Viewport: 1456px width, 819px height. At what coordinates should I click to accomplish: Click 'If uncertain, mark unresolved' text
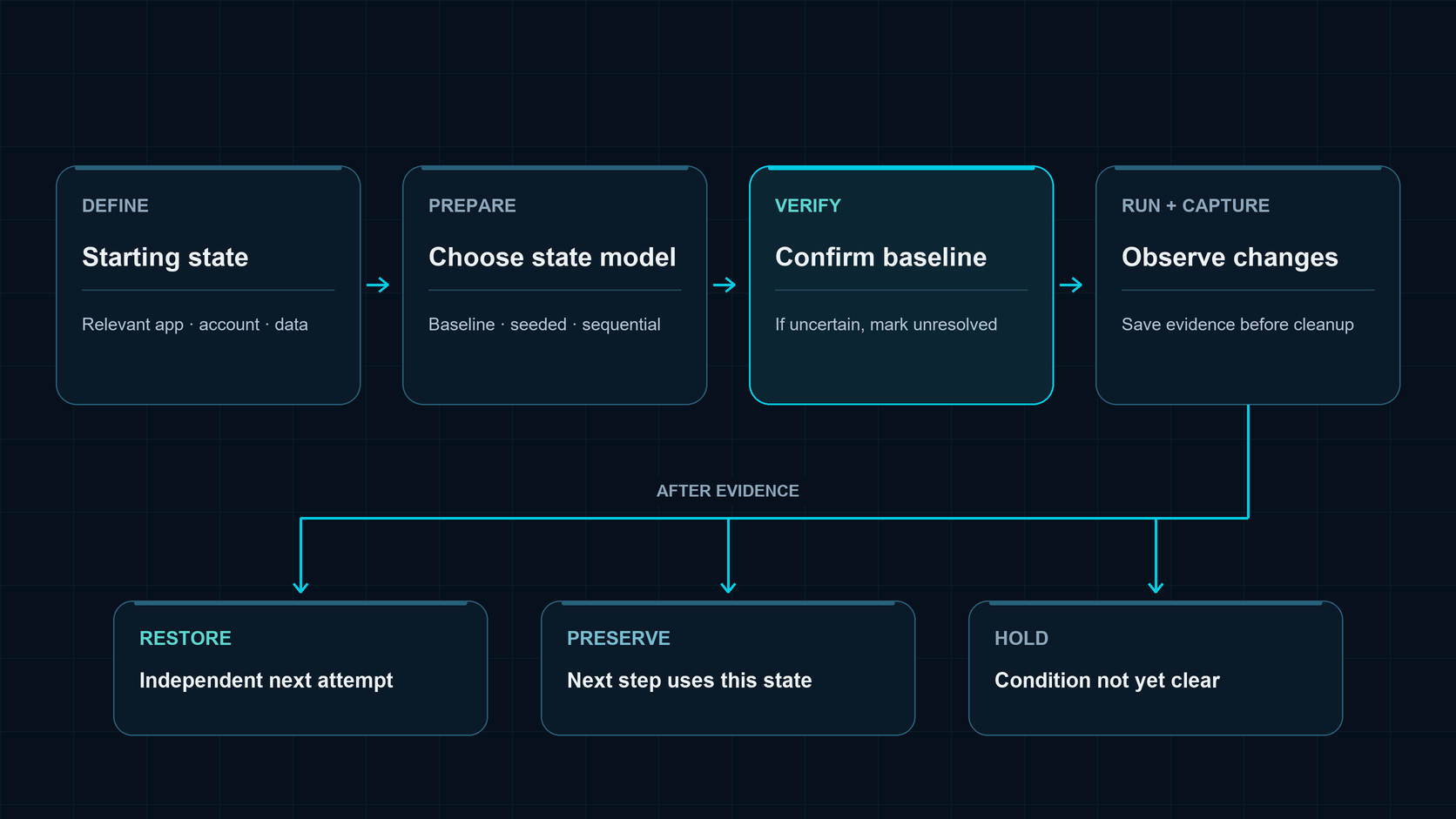tap(886, 324)
